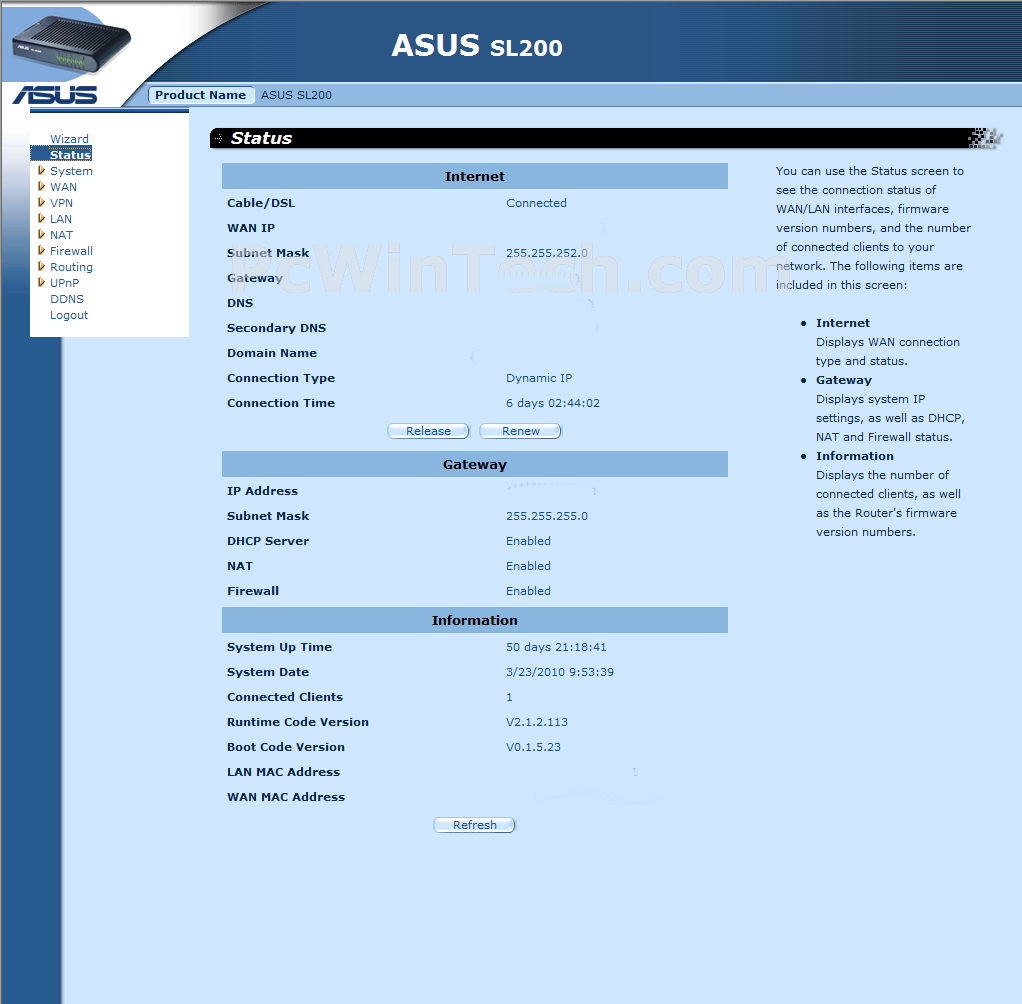Image resolution: width=1022 pixels, height=1004 pixels.
Task: Open the WAN settings link
Action: coord(63,186)
